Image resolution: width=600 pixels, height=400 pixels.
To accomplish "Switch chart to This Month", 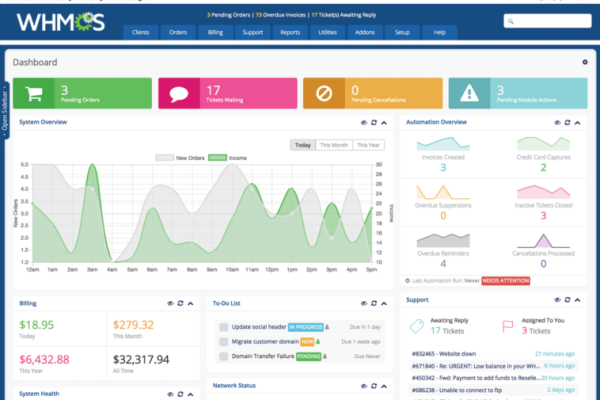I will point(332,145).
